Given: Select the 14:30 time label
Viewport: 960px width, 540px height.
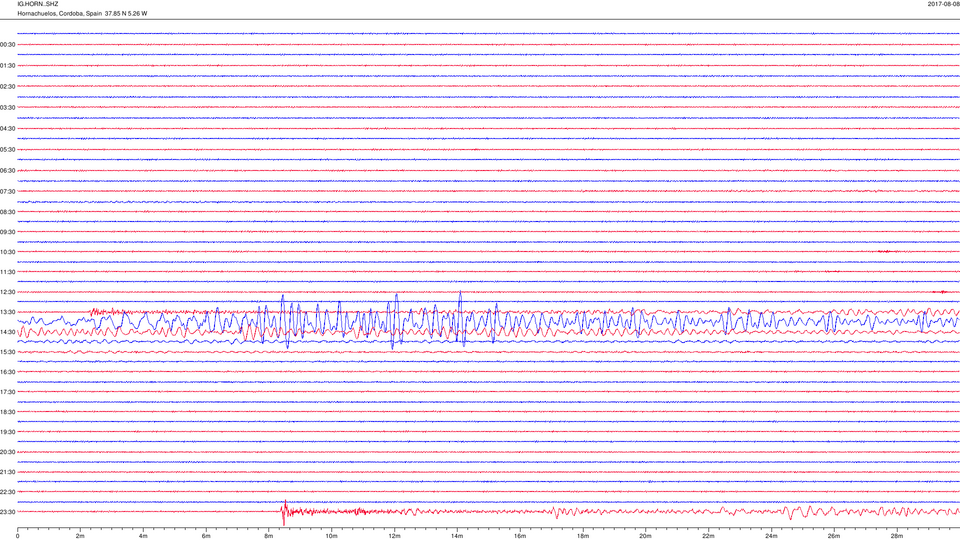Looking at the screenshot, I should [7, 332].
